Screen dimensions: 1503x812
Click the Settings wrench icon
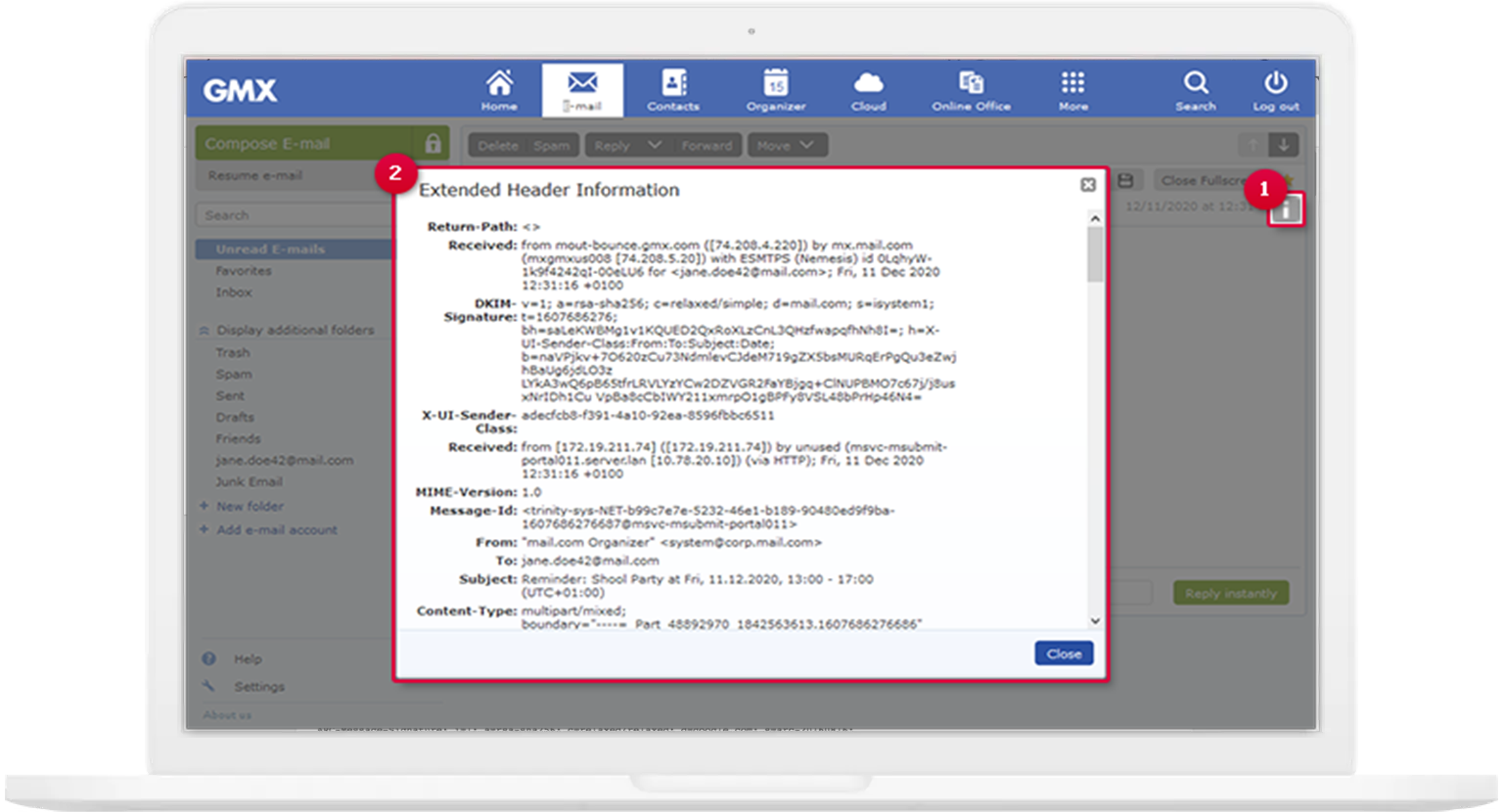point(208,686)
